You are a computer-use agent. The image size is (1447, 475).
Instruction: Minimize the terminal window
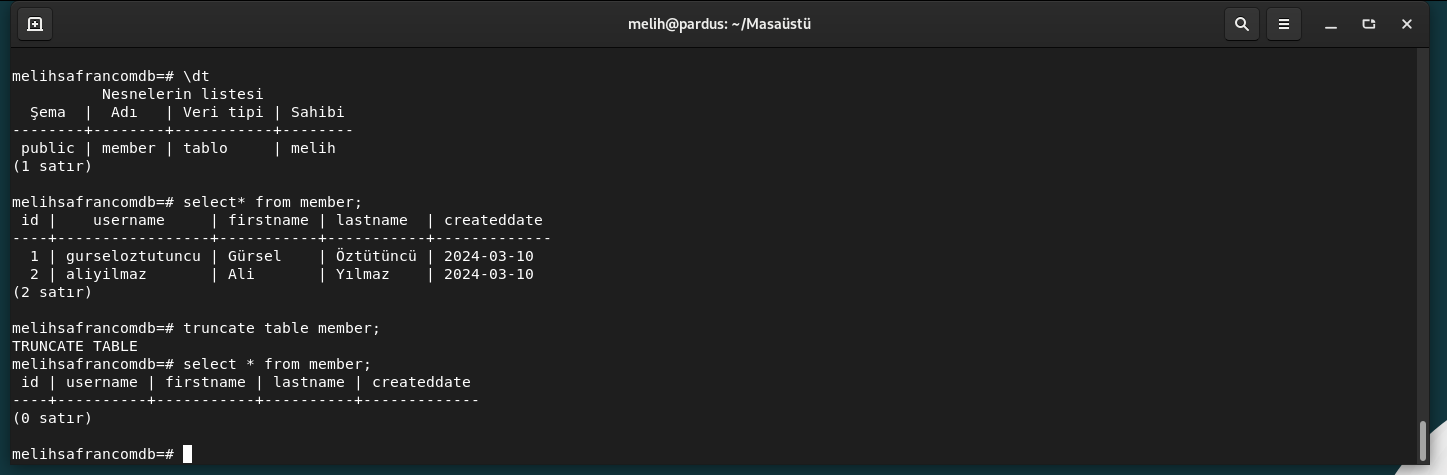click(1331, 24)
